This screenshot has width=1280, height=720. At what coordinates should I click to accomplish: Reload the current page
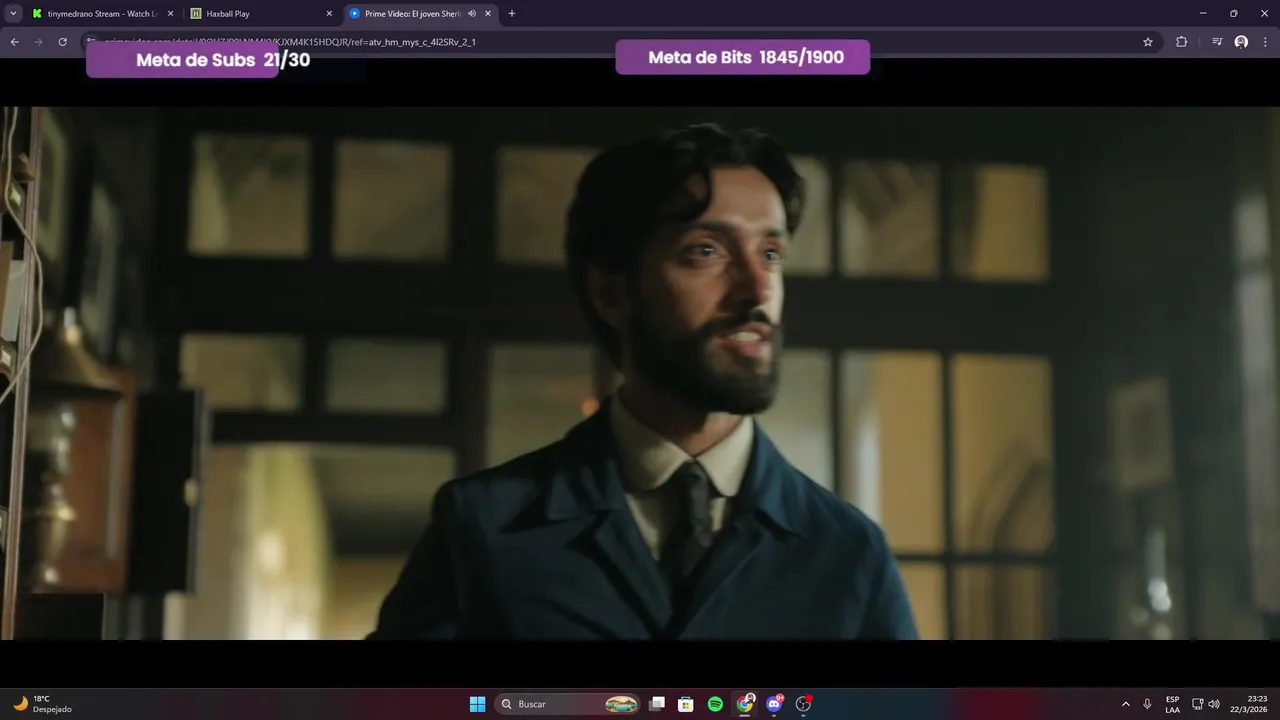click(x=63, y=42)
